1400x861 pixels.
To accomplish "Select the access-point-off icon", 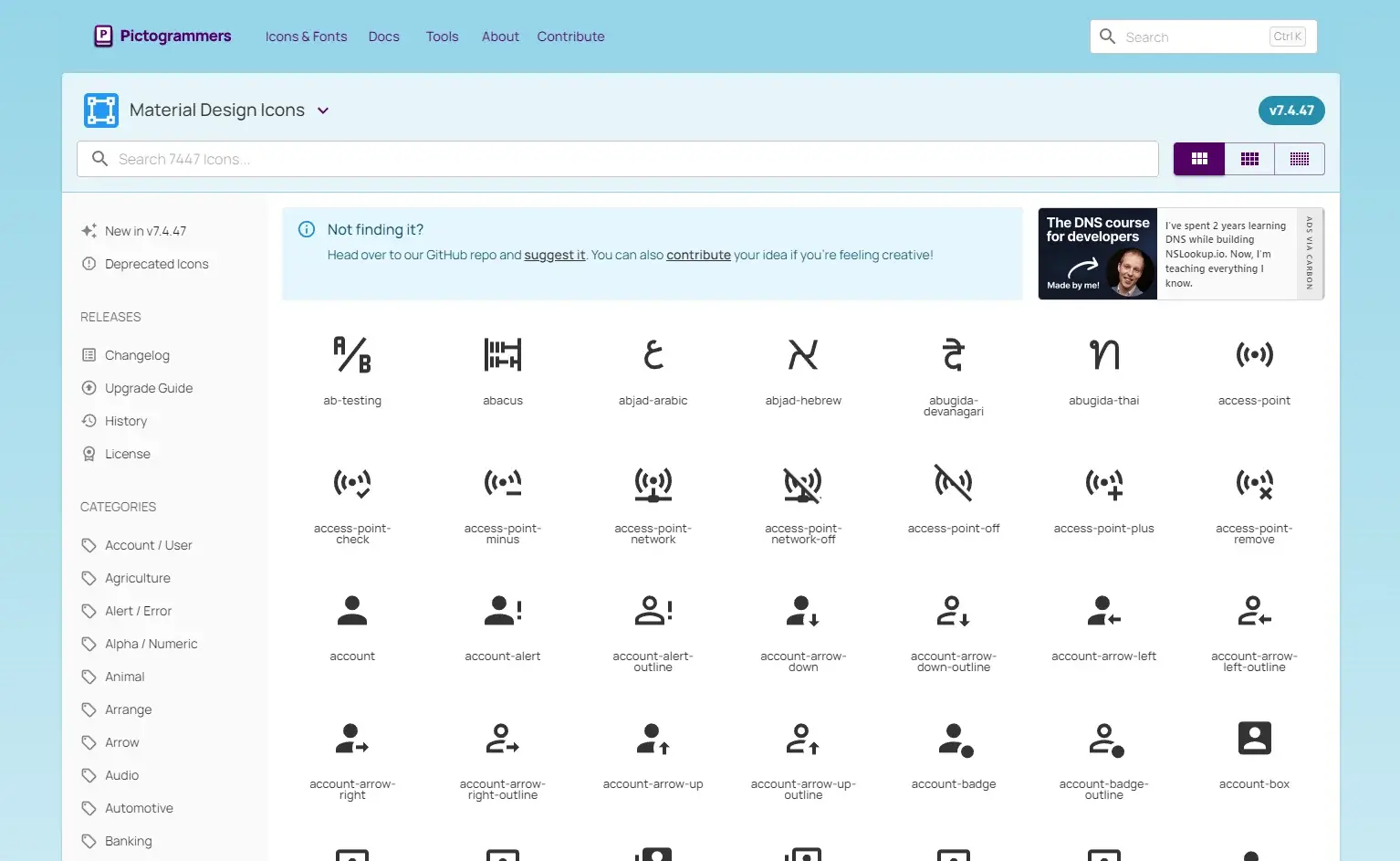I will pos(954,482).
